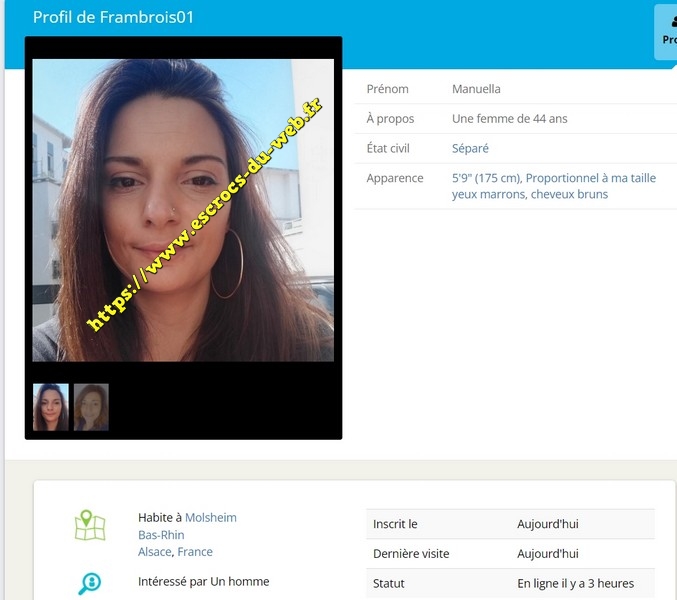Click the Inscrit le row
Image resolution: width=677 pixels, height=600 pixels.
point(510,524)
